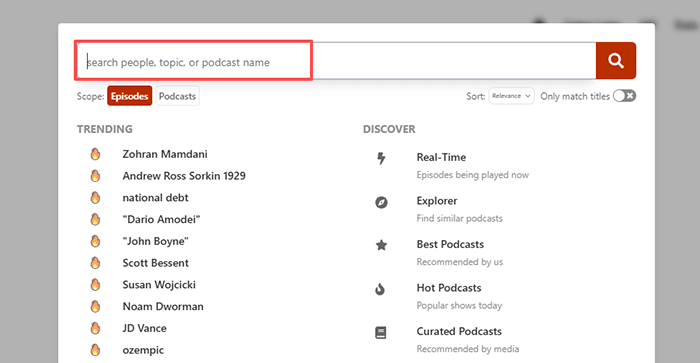700x363 pixels.
Task: Open trending search Scott Bessent
Action: [155, 263]
